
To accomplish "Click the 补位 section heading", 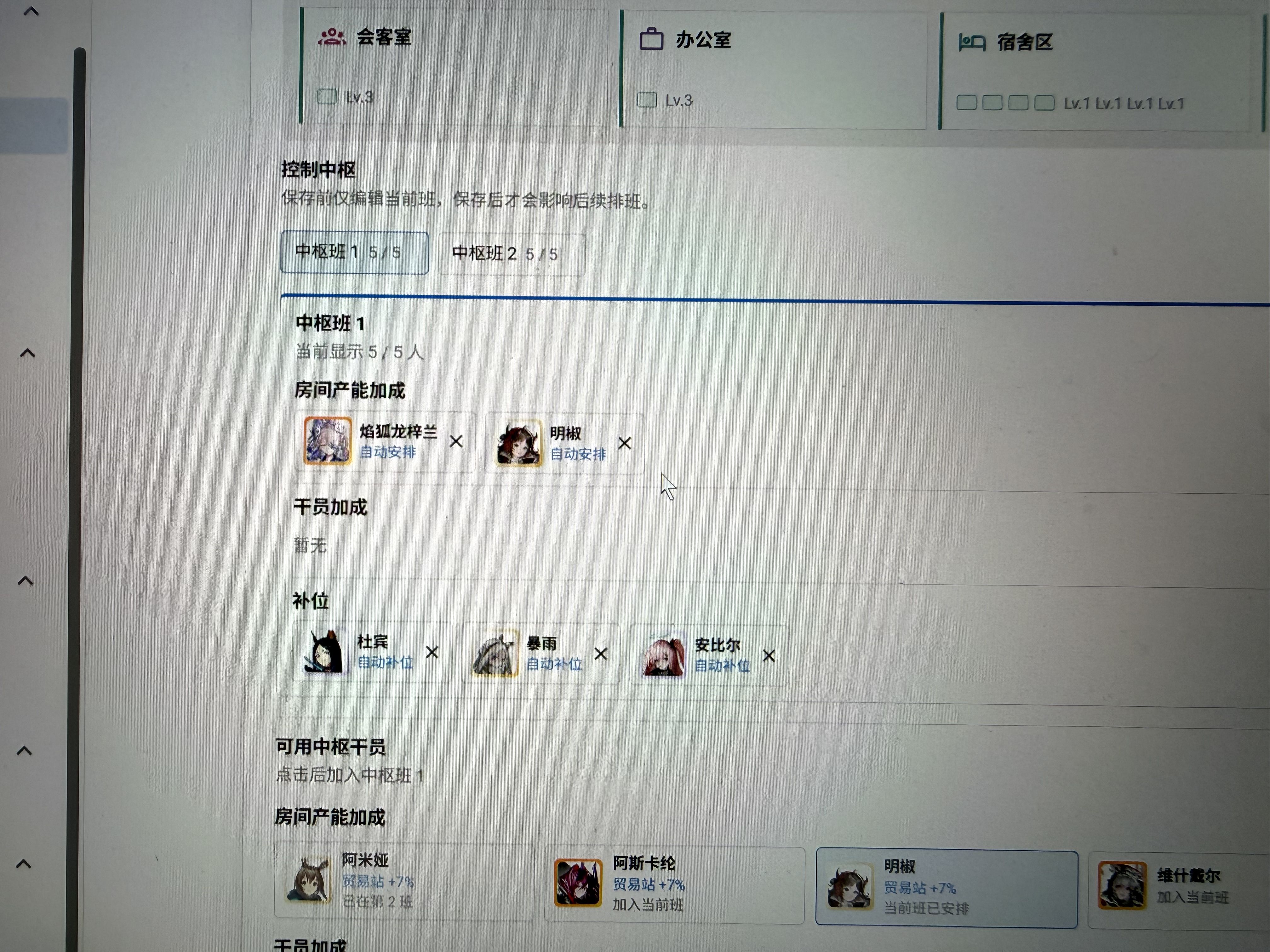I will [x=311, y=601].
